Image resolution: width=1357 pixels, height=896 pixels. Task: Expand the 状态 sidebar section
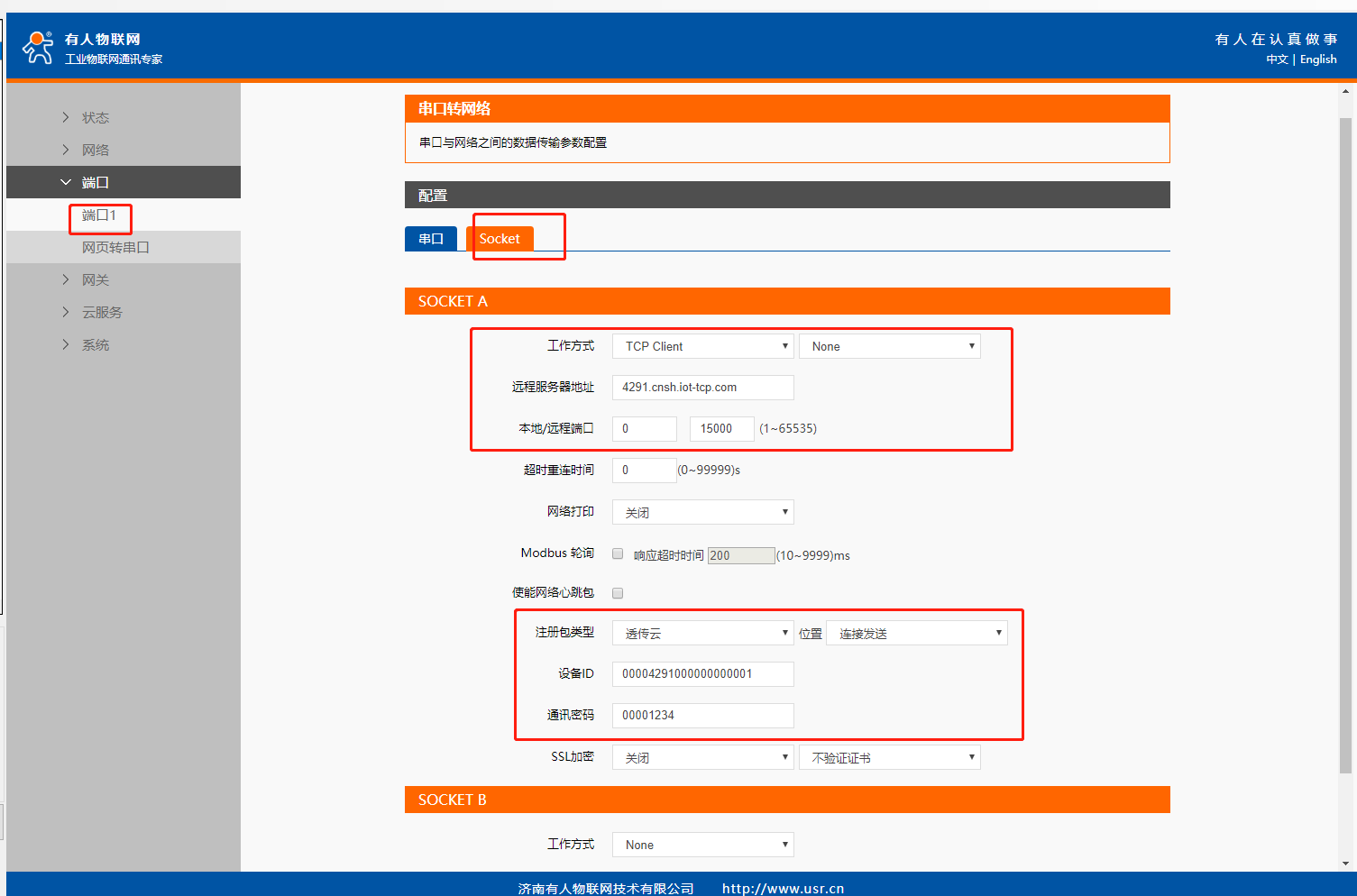(95, 118)
